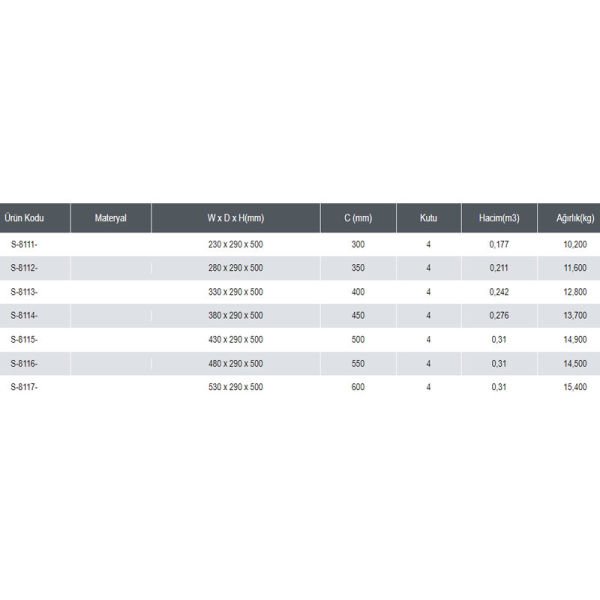The image size is (600, 600).
Task: Click the W x D x H(mm) header
Action: pos(236,218)
